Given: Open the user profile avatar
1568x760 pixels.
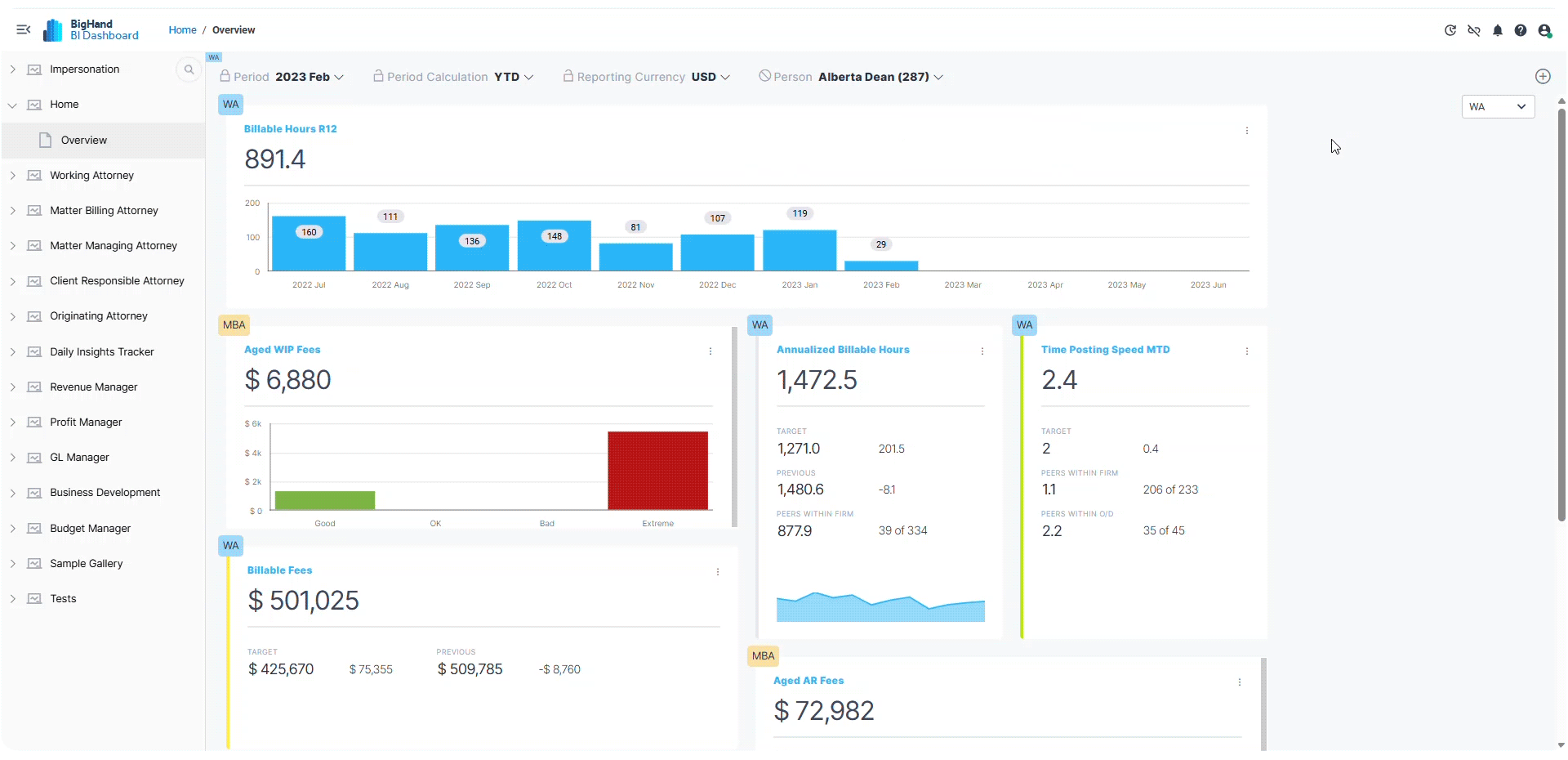Looking at the screenshot, I should [1544, 30].
